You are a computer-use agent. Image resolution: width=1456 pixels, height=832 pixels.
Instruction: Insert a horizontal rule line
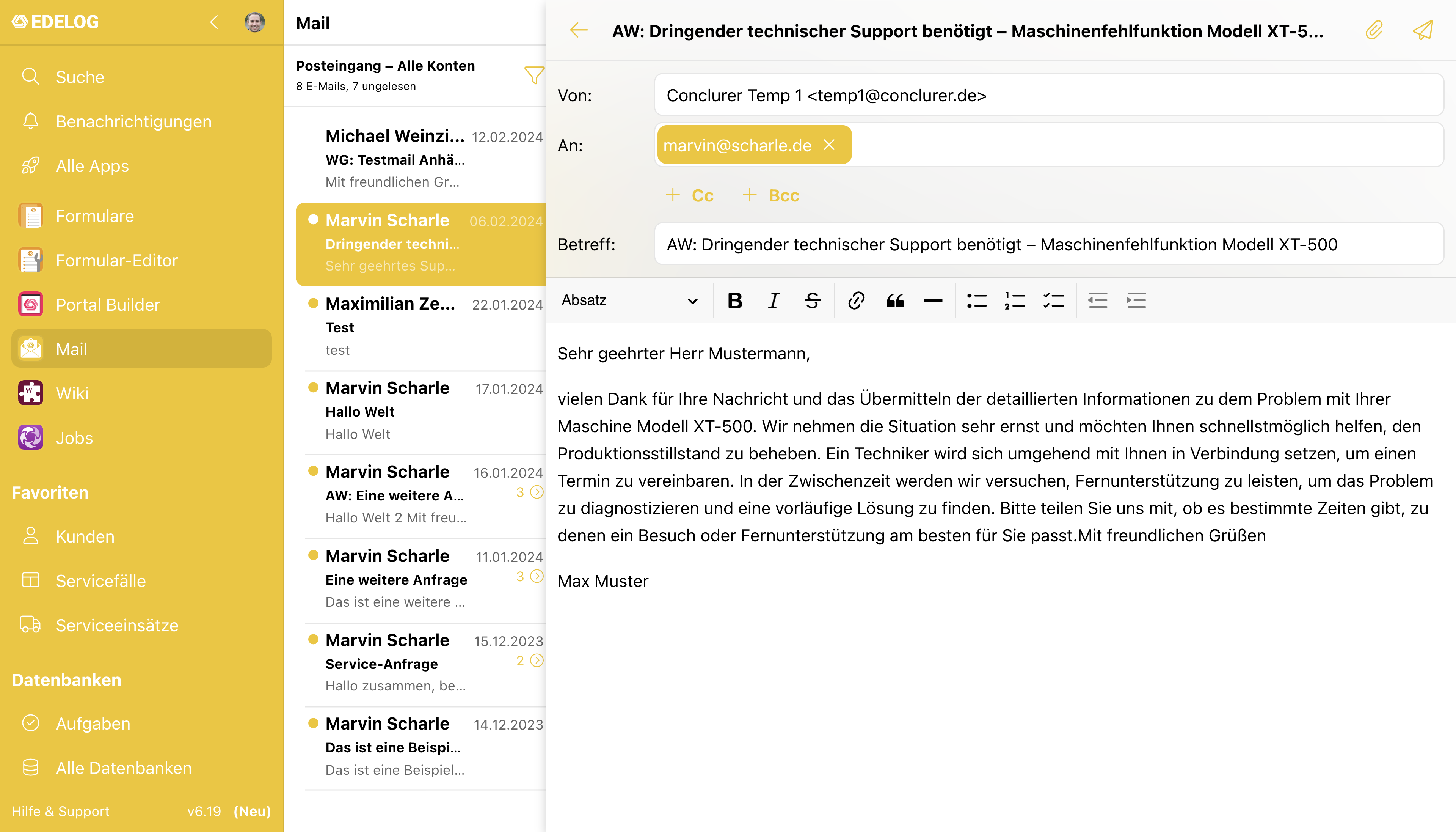pyautogui.click(x=933, y=300)
